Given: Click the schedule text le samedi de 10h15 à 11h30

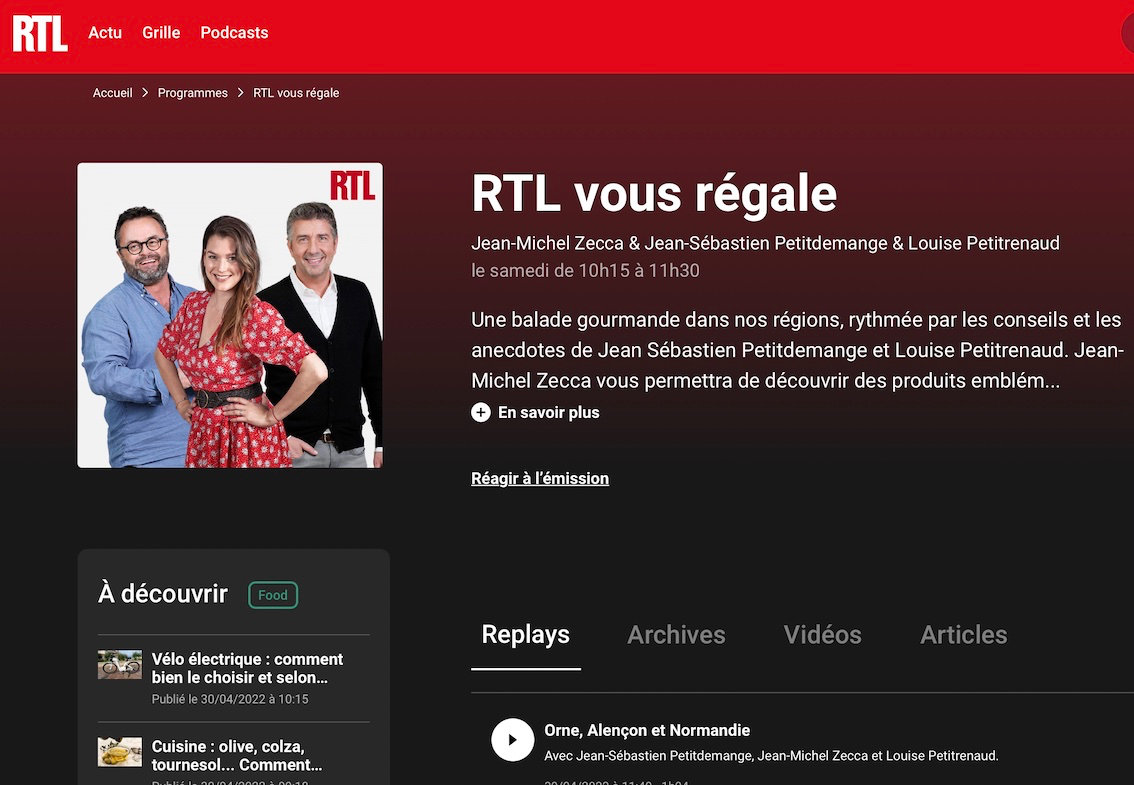Looking at the screenshot, I should 585,271.
